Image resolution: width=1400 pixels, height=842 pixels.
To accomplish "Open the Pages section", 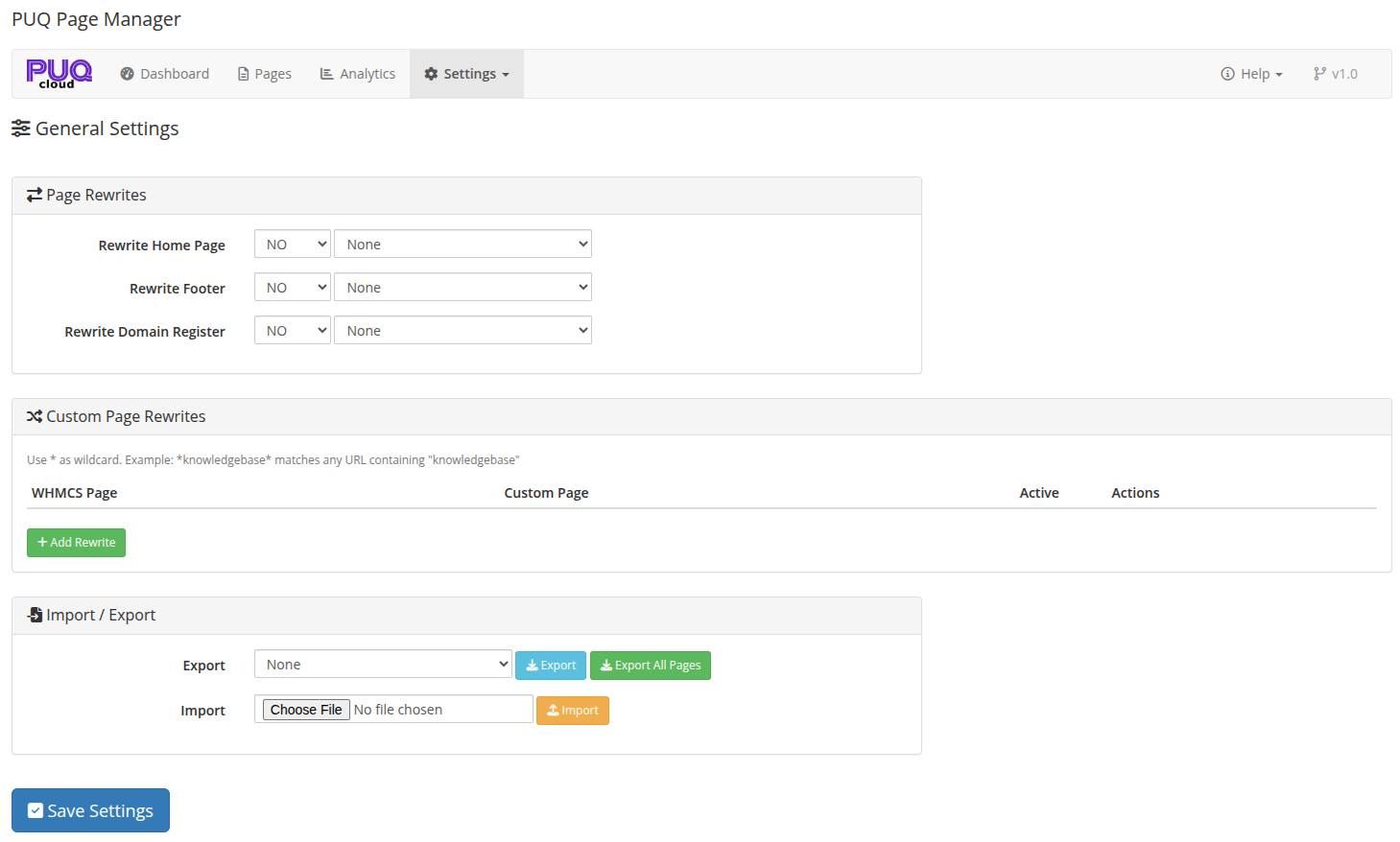I will point(264,73).
